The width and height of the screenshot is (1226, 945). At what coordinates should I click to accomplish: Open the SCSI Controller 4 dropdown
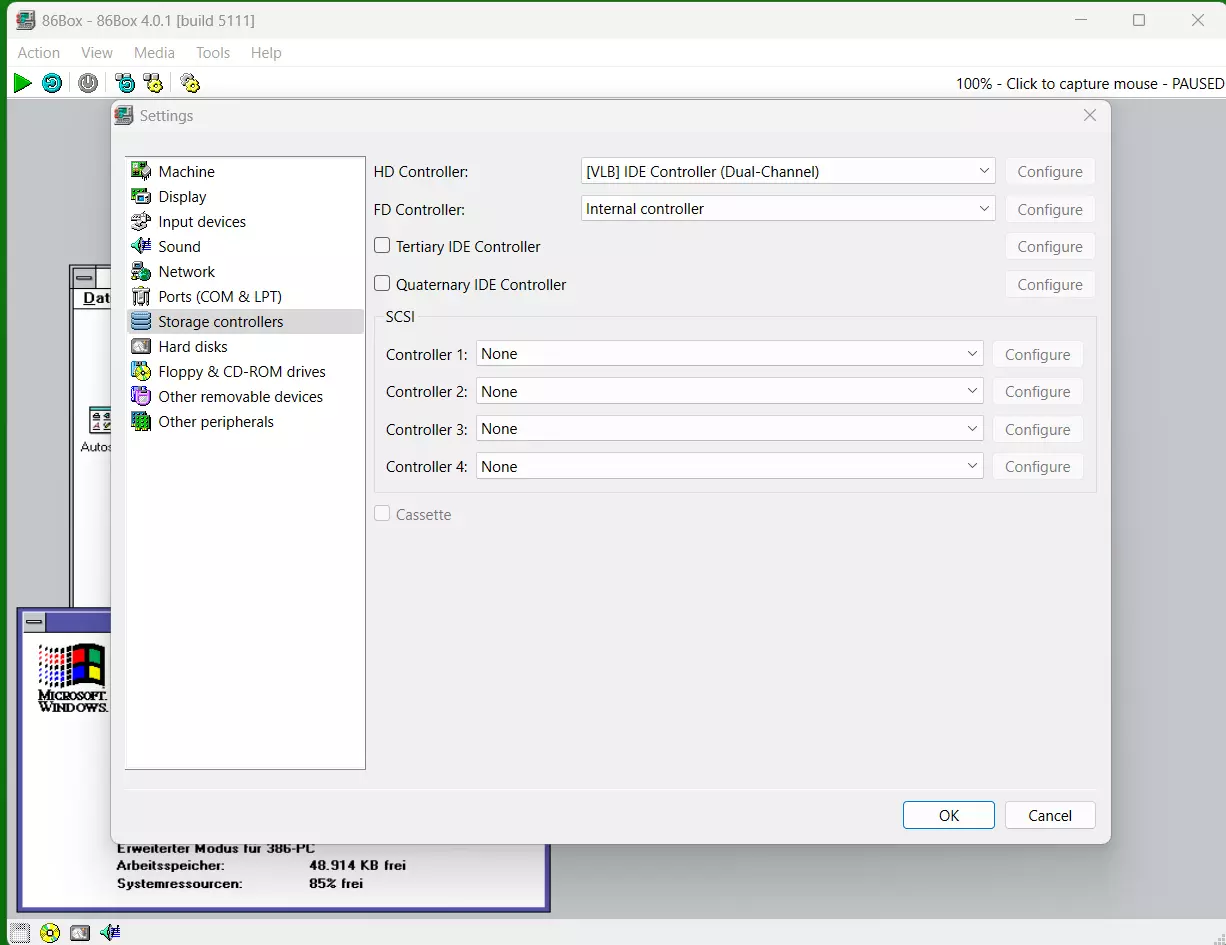[x=730, y=467]
